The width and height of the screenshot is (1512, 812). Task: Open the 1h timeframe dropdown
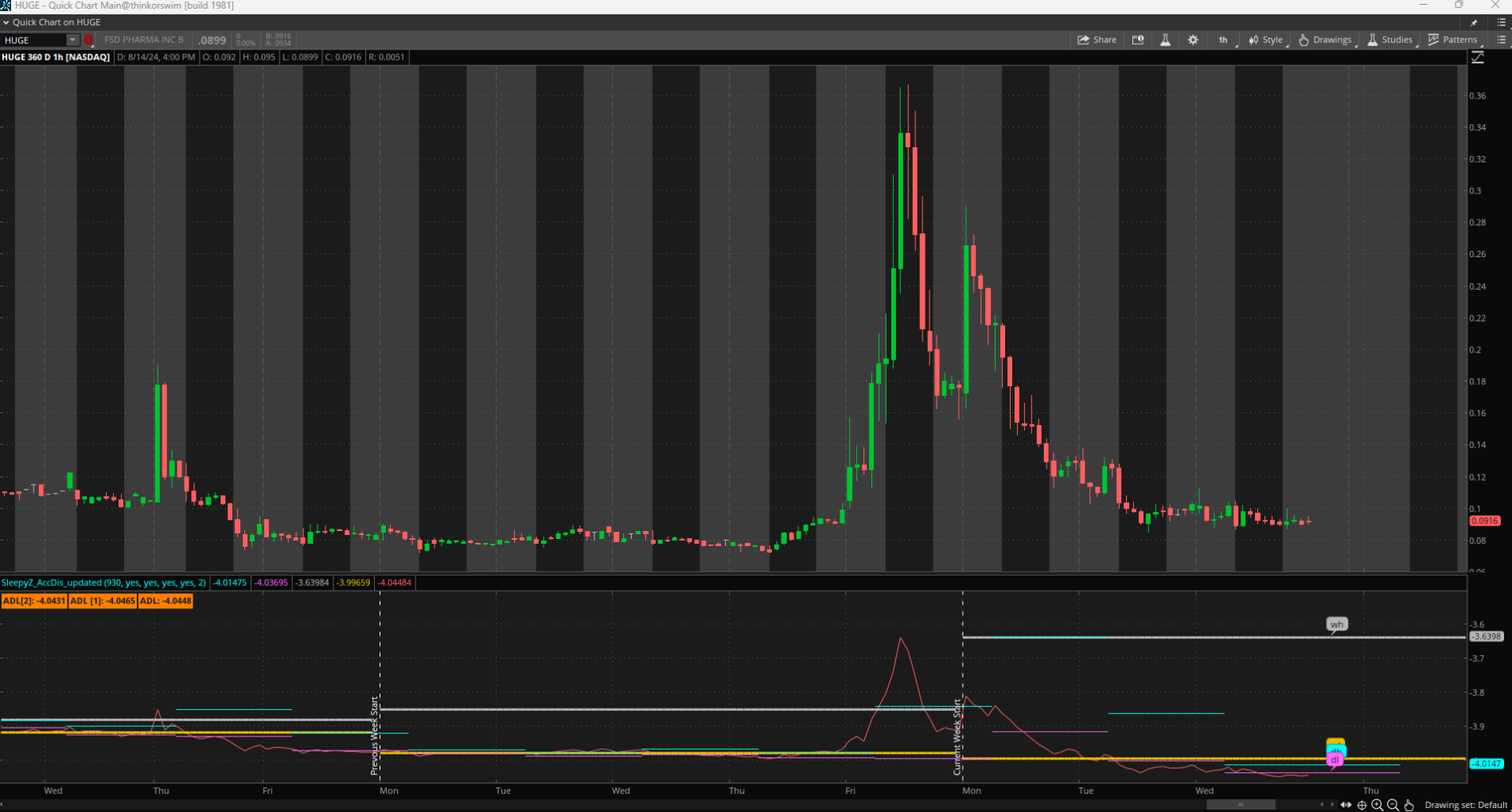(1223, 40)
